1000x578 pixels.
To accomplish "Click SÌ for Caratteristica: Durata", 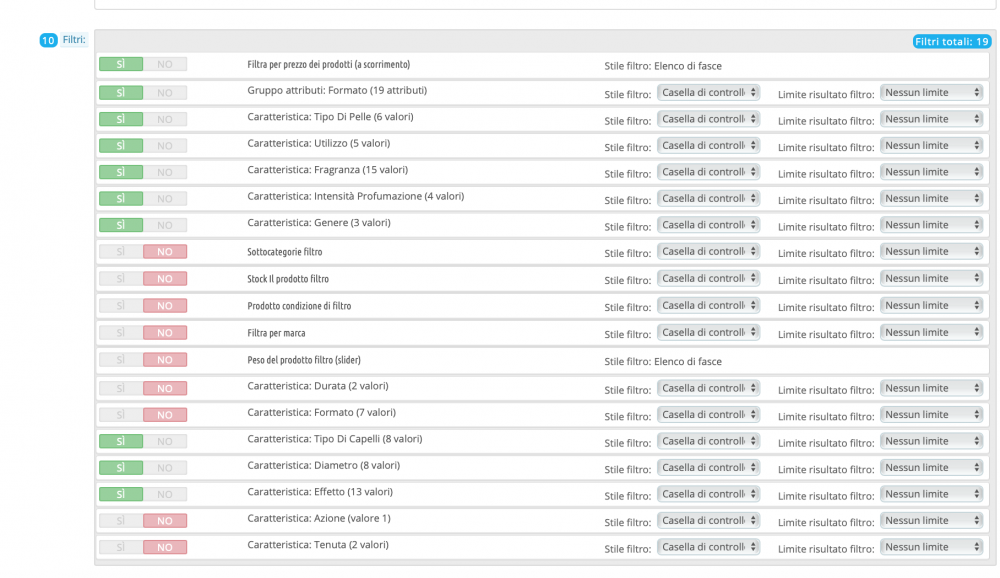I will tap(121, 388).
